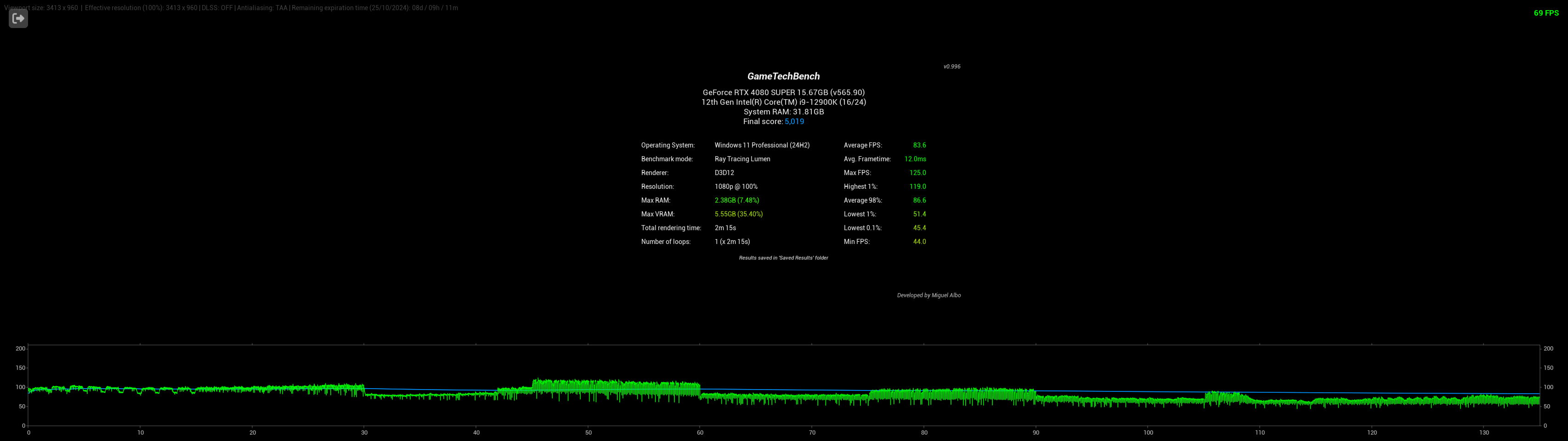Image resolution: width=1568 pixels, height=441 pixels.
Task: Click the viewport size info text at top
Action: tap(231, 8)
